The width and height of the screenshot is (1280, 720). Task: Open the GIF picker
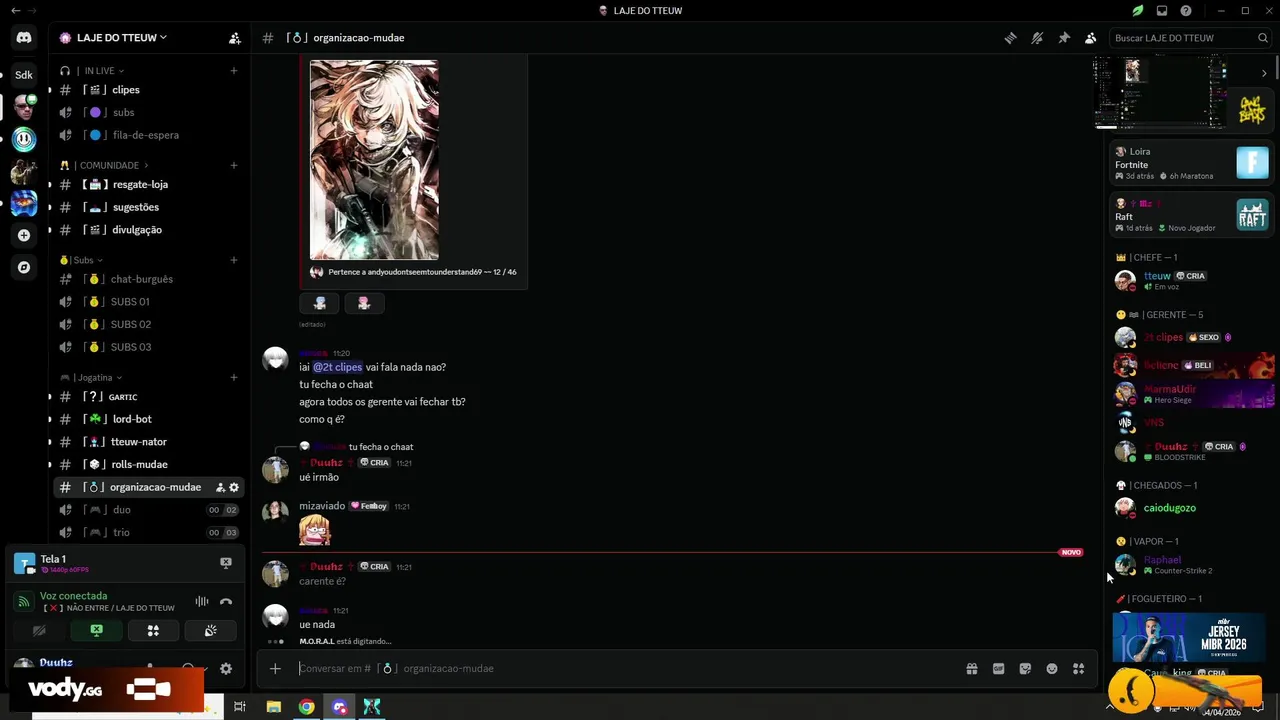click(998, 668)
